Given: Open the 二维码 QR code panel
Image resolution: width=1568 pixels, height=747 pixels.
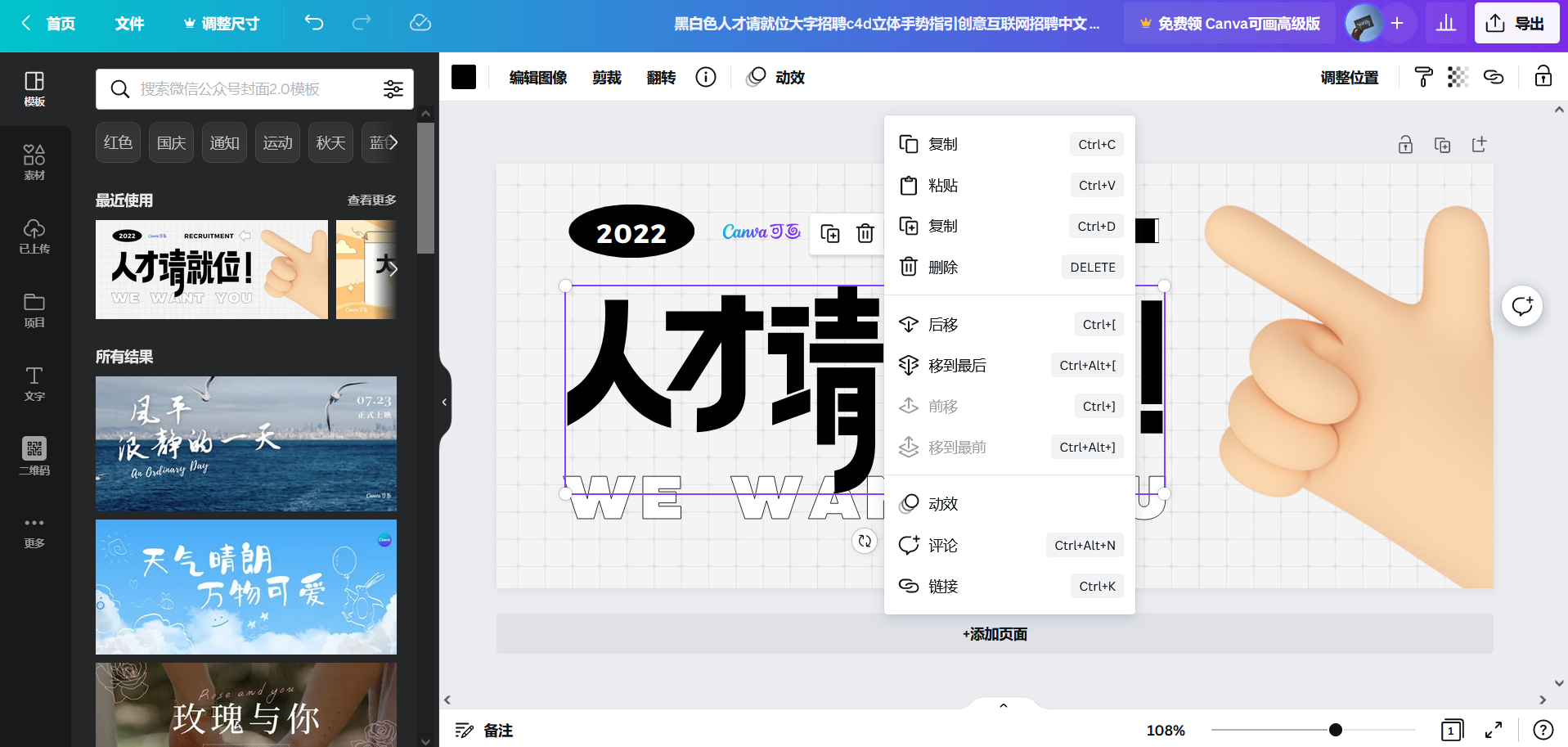Looking at the screenshot, I should [34, 457].
